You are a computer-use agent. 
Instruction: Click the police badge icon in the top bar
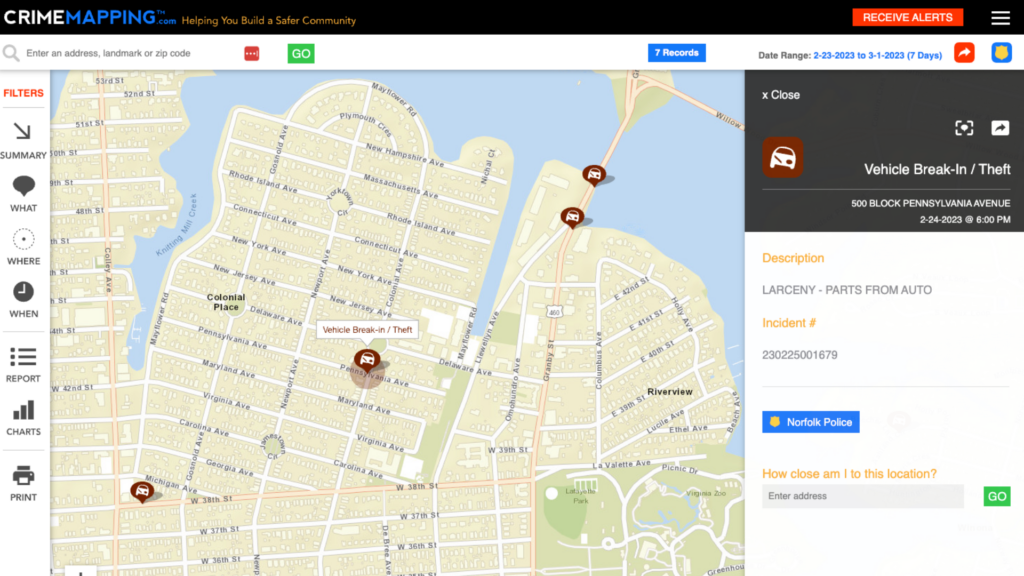pyautogui.click(x=1002, y=53)
